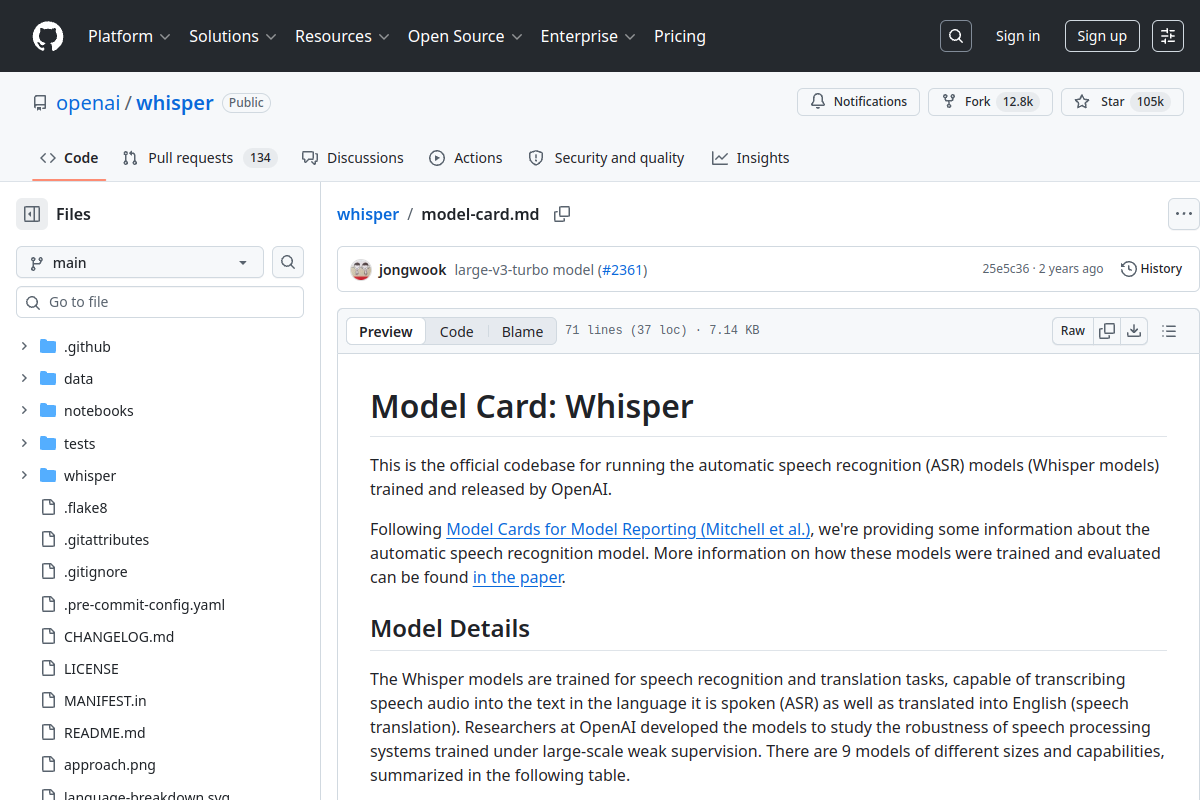Click the Sign in link
The height and width of the screenshot is (800, 1200).
coord(1018,36)
